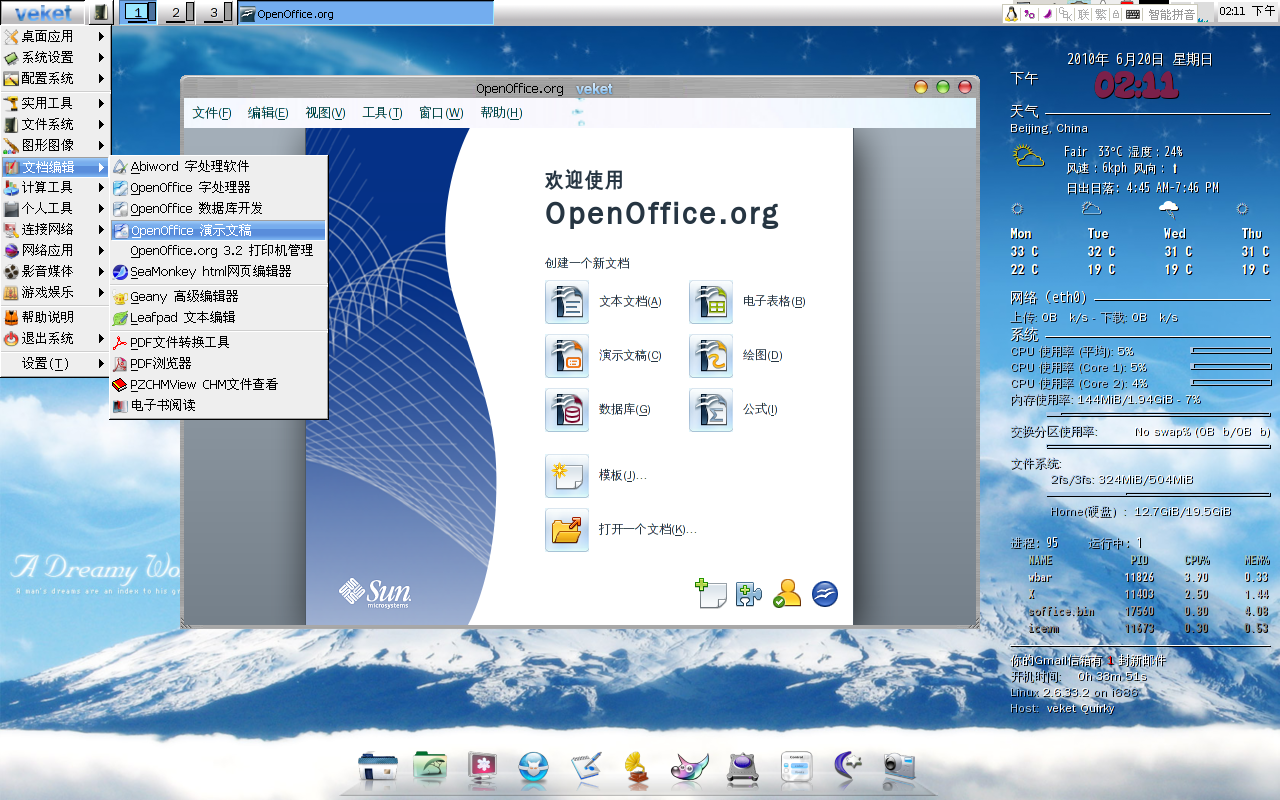The height and width of the screenshot is (800, 1280).
Task: Open the 编辑(E) menu in OpenOffice
Action: (268, 113)
